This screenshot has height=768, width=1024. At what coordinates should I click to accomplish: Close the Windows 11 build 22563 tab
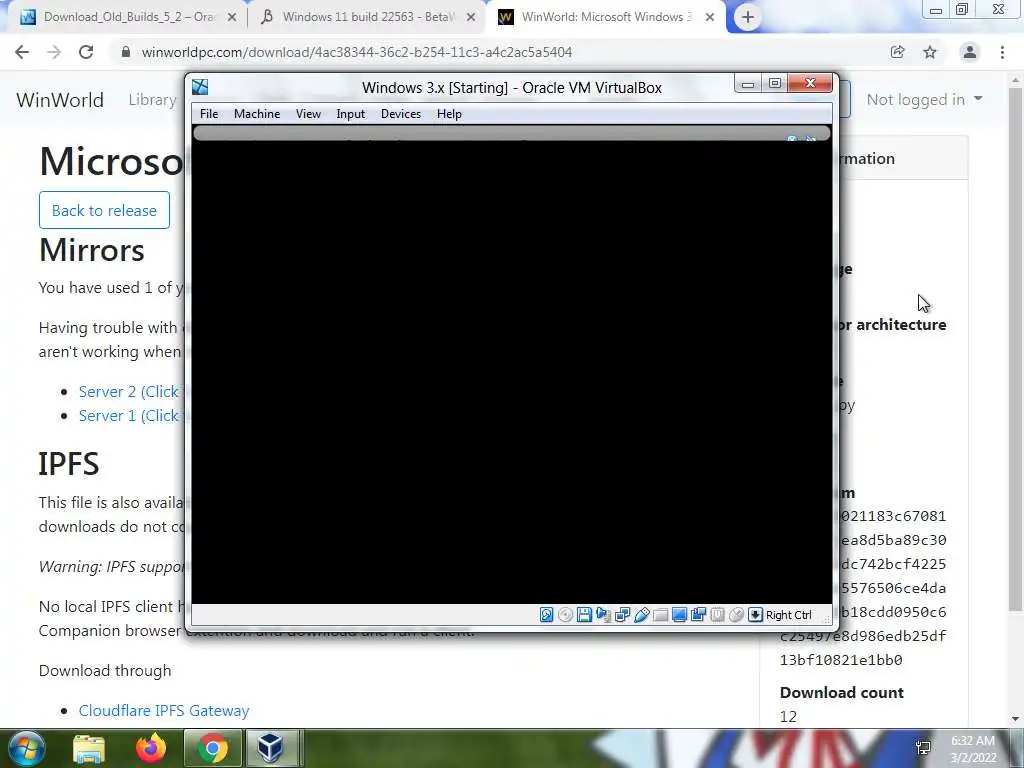click(471, 18)
